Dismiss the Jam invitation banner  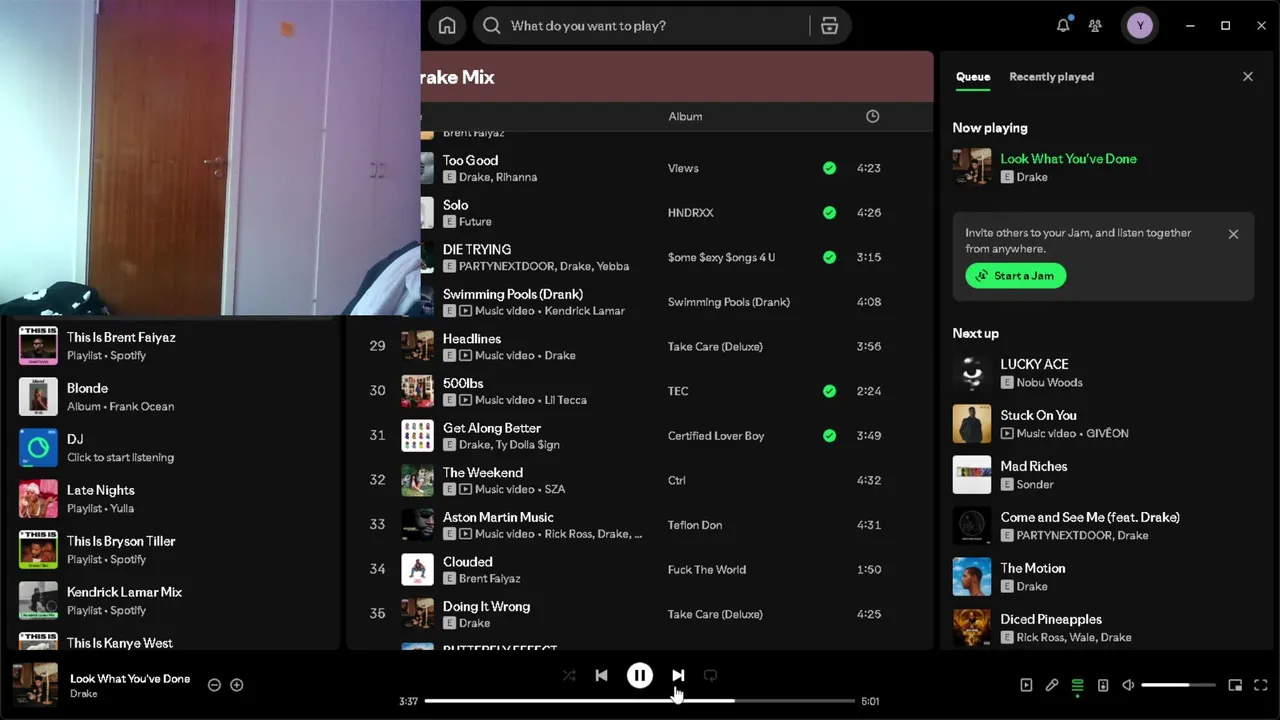coord(1233,234)
